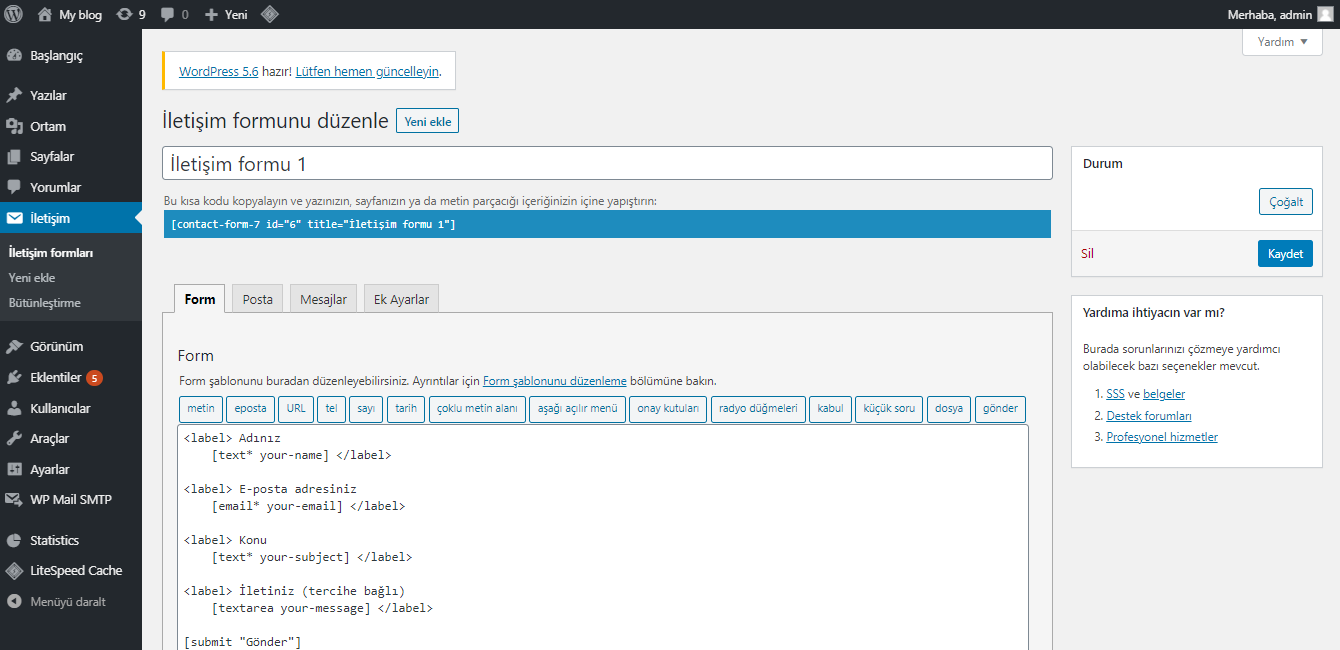Click the Araçlar wrench icon
The height and width of the screenshot is (650, 1340).
tap(14, 438)
